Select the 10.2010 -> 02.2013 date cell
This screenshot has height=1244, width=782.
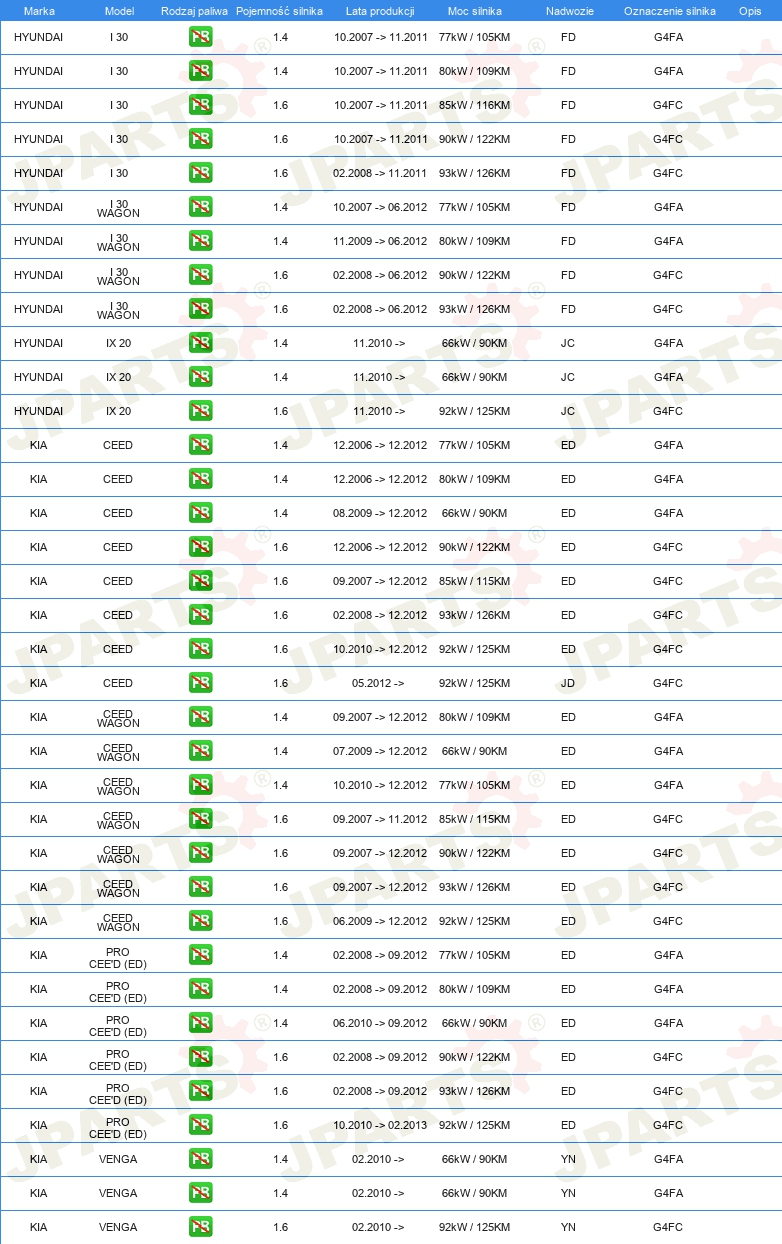(380, 1126)
